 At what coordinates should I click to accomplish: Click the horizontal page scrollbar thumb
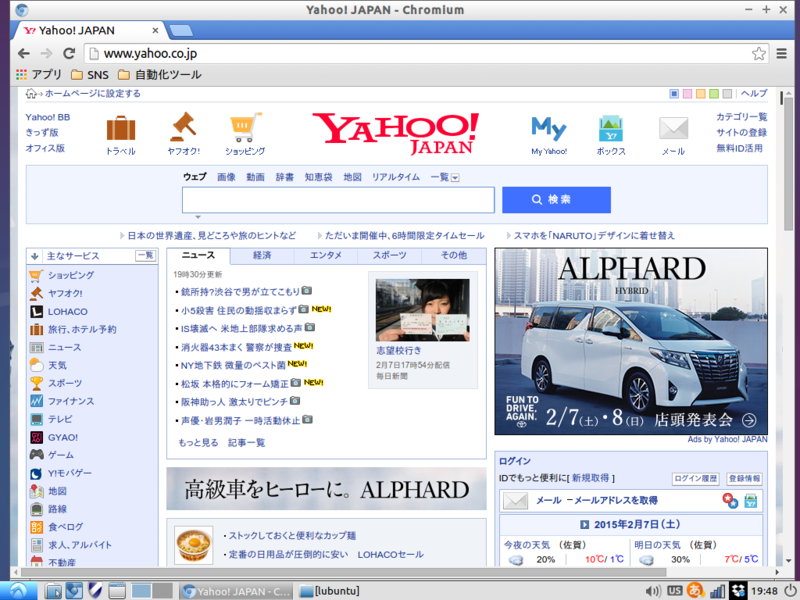343,572
